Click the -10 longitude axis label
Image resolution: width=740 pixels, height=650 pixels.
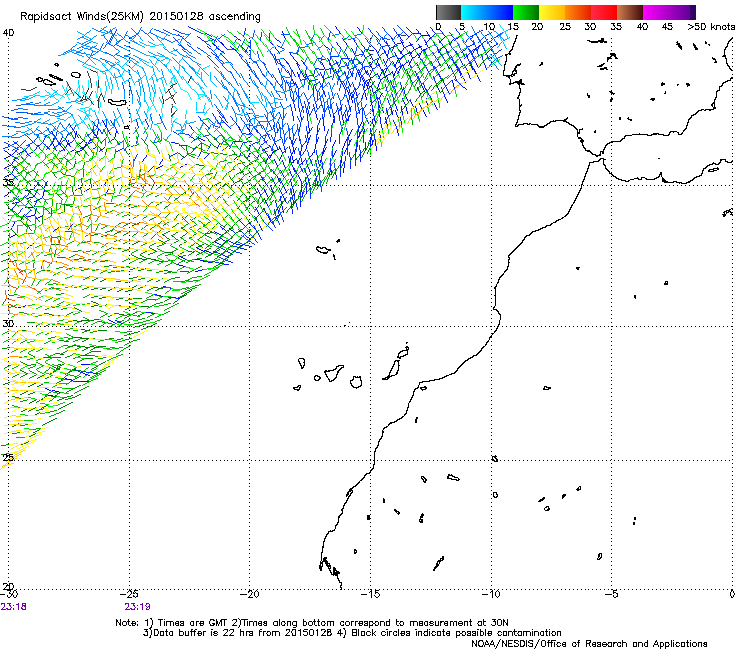(x=491, y=594)
